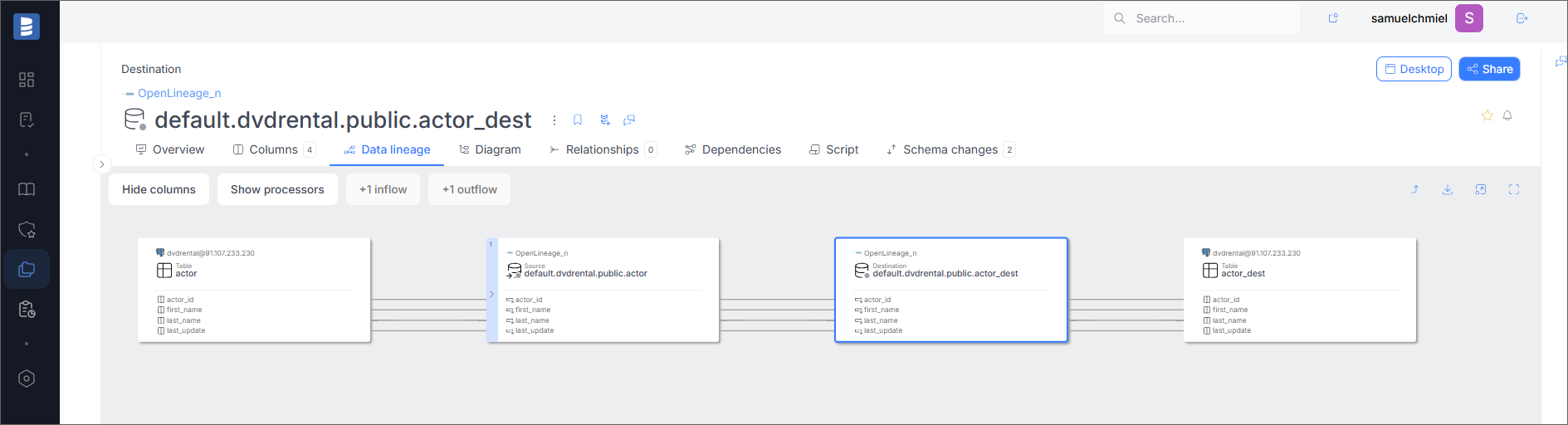Toggle the Show processors button
Image resolution: width=1568 pixels, height=425 pixels.
tap(277, 189)
